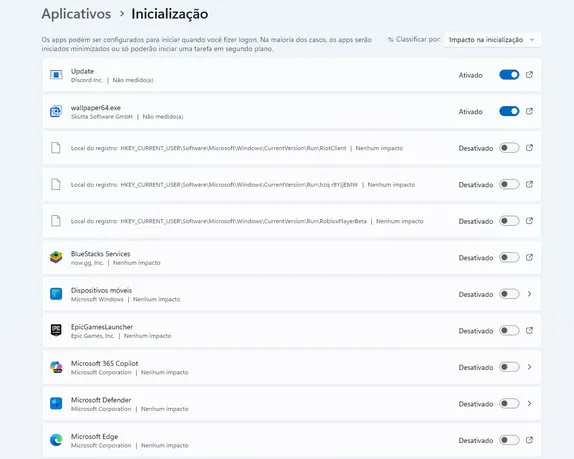Click the wallpaper64.exe app icon
This screenshot has height=459, width=574.
tap(56, 111)
